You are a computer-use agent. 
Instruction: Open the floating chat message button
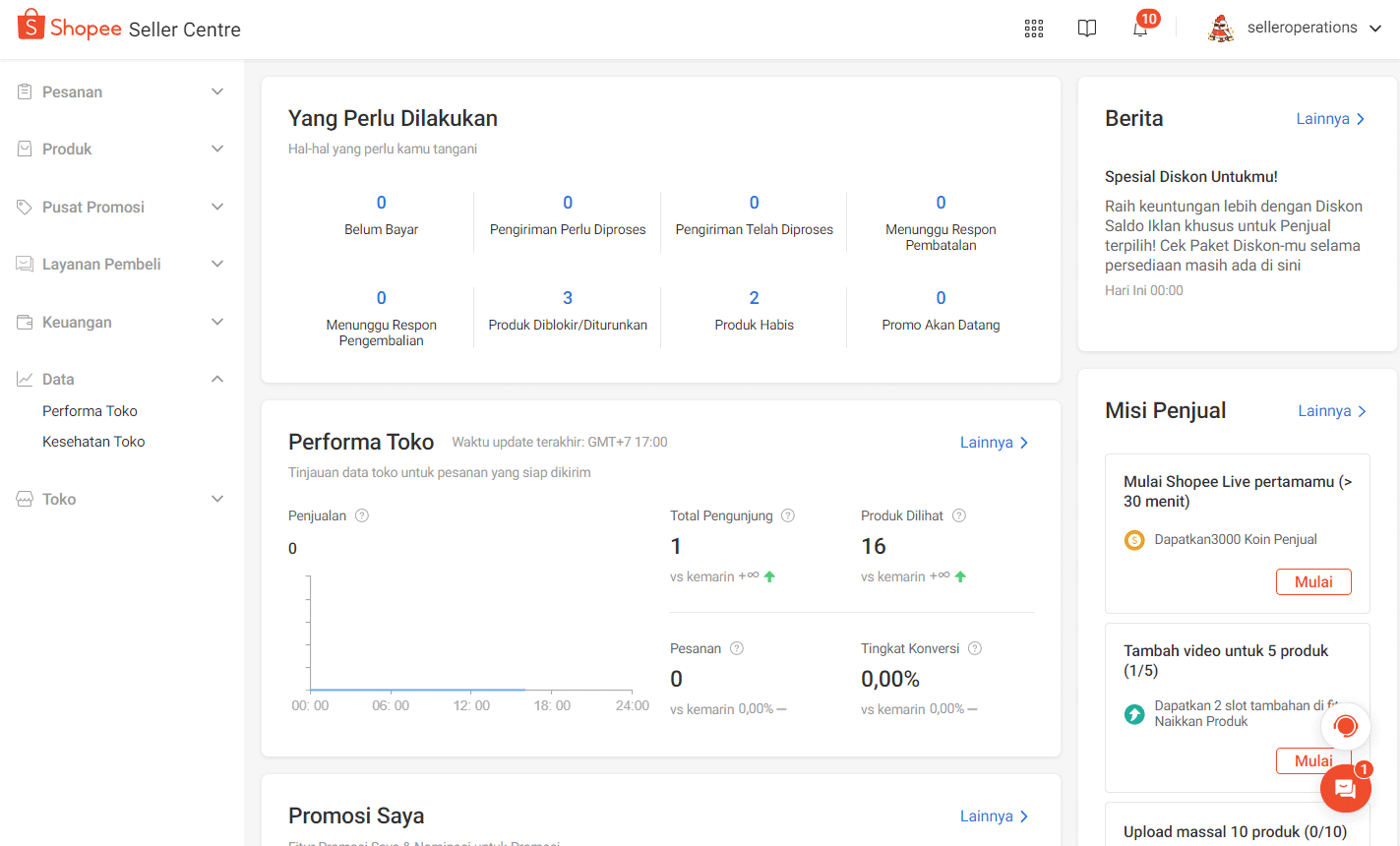pos(1345,787)
